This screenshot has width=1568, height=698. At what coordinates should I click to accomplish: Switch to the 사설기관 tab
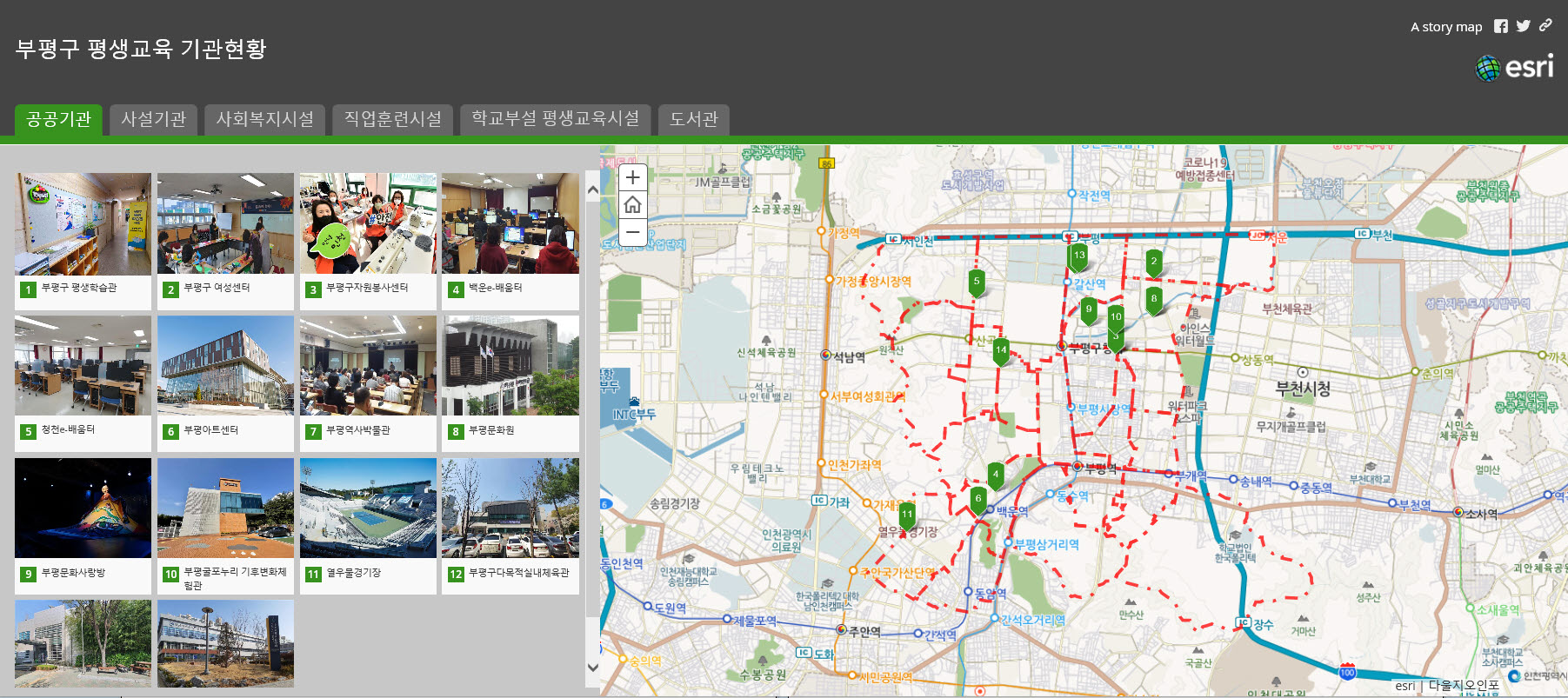(x=154, y=119)
